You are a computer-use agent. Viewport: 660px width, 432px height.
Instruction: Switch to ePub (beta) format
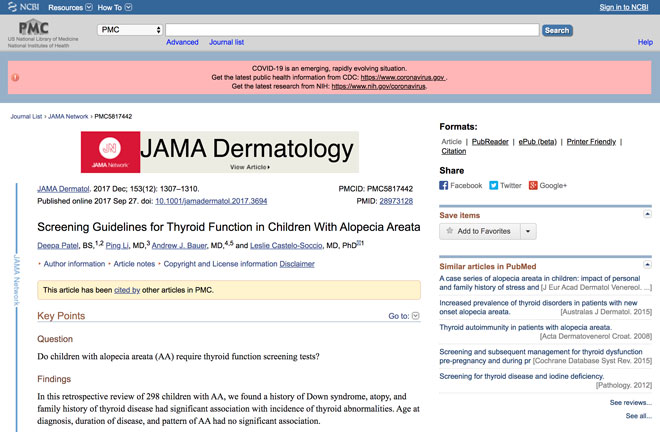point(538,141)
